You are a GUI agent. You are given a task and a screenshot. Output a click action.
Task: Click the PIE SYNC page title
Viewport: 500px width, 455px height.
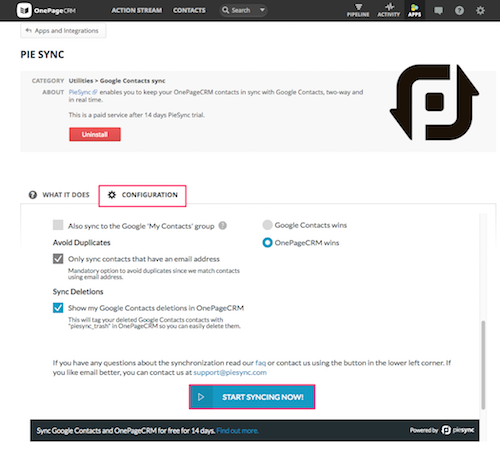coord(42,55)
